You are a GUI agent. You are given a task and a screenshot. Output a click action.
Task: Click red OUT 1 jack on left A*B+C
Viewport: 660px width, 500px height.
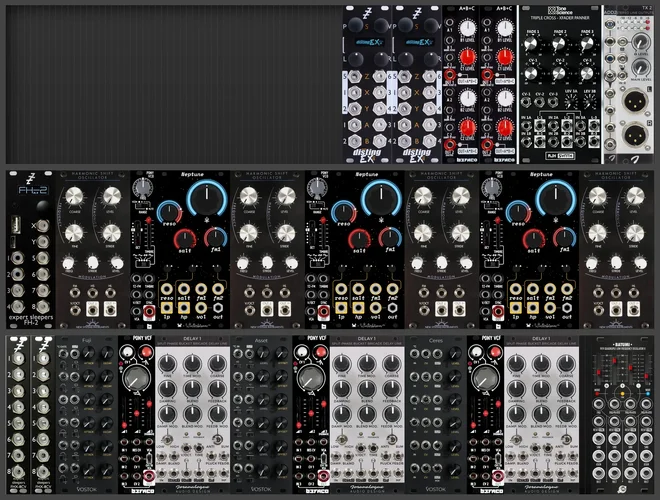(x=450, y=75)
